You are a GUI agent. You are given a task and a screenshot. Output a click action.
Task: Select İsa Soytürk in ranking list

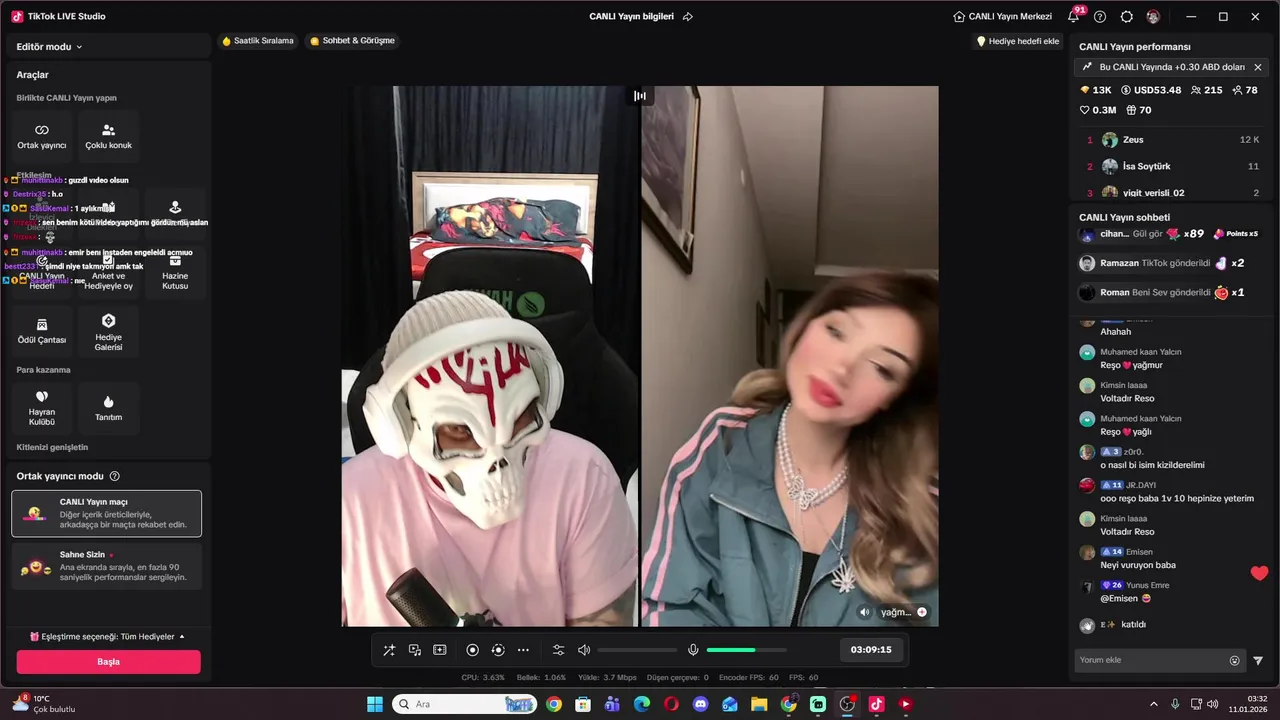[1172, 166]
